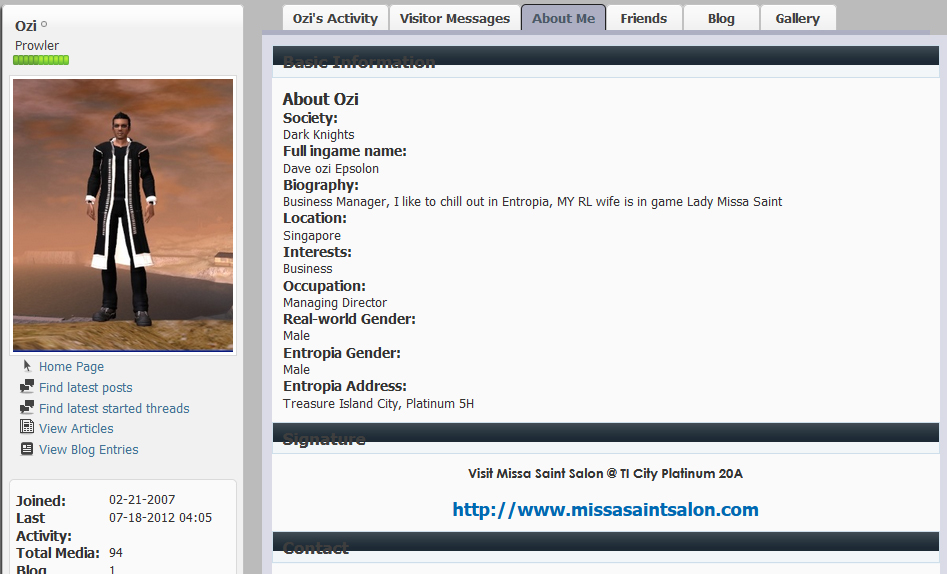Open the Home Page text link
The width and height of the screenshot is (947, 574).
[71, 367]
